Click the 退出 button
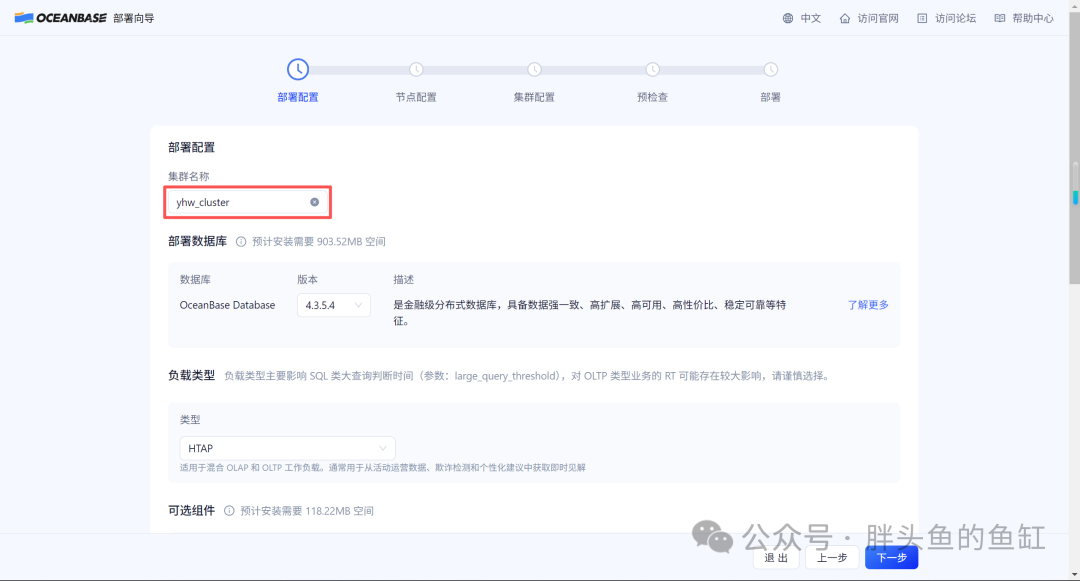Screen dimensions: 1080x581 coord(776,558)
